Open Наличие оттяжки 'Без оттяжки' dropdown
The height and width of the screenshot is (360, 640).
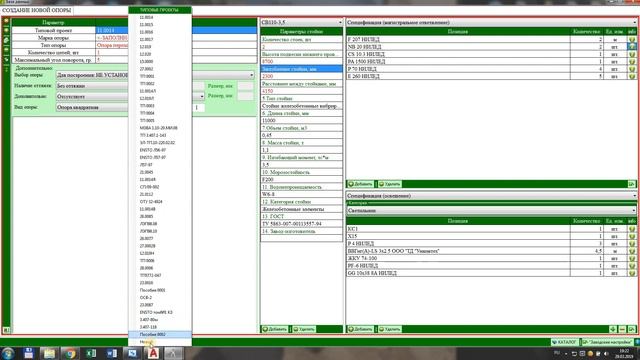(92, 86)
